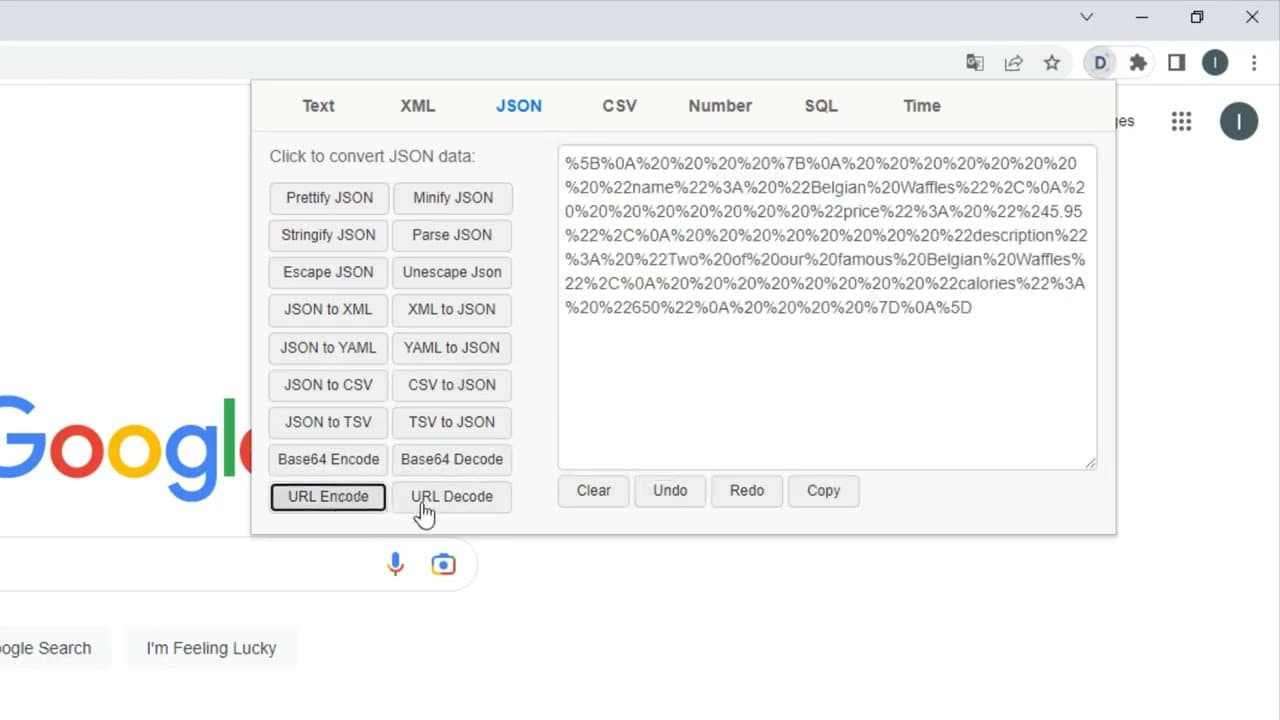Open the SQL tab
Viewport: 1280px width, 720px height.
pos(821,106)
